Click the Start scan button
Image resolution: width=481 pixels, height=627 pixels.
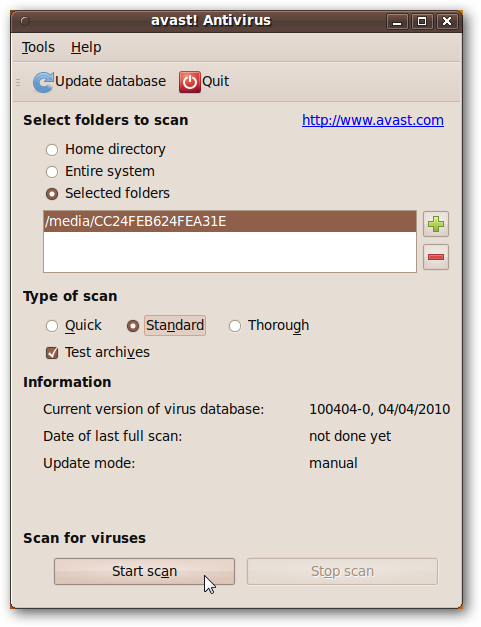point(144,571)
